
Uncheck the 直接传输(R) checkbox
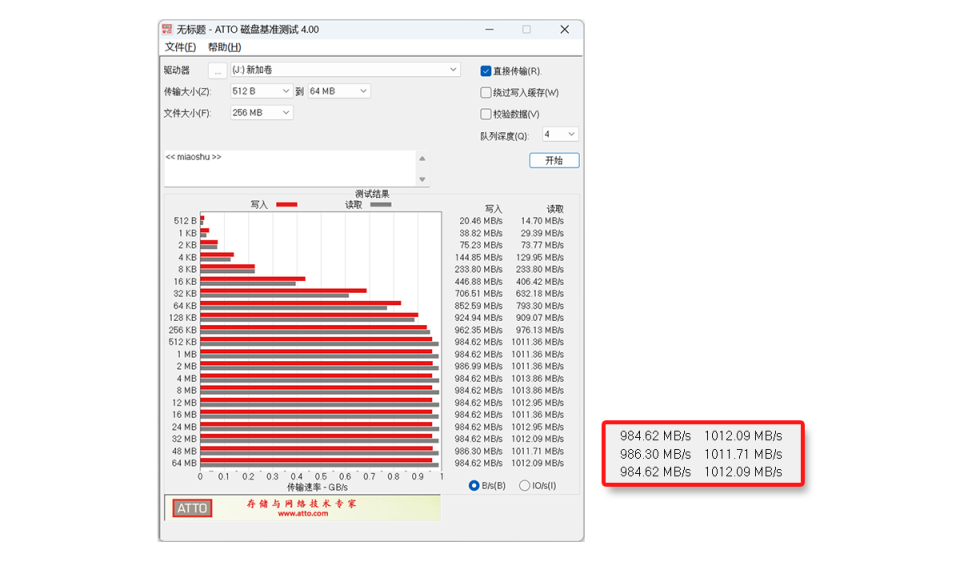pyautogui.click(x=486, y=71)
